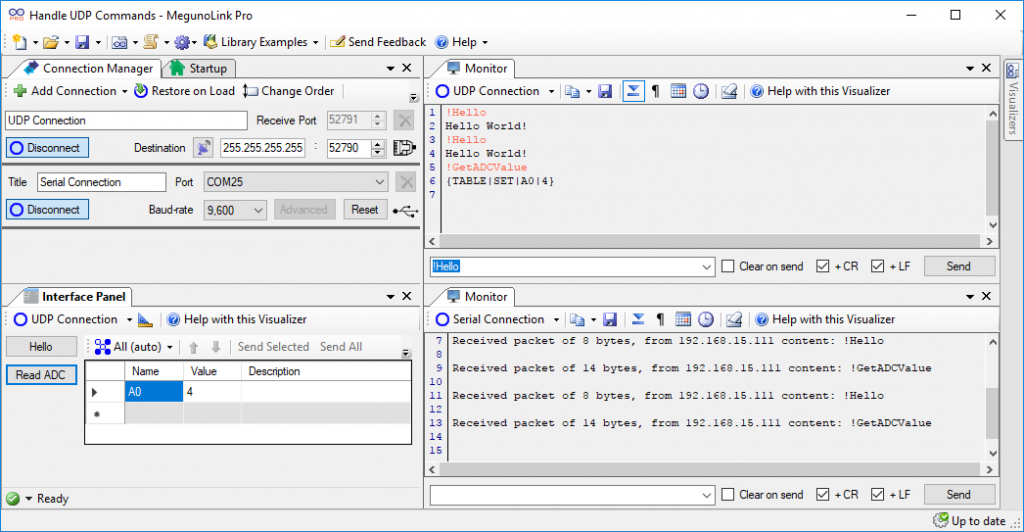The height and width of the screenshot is (532, 1024).
Task: Switch to the Startup tab
Action: click(199, 69)
